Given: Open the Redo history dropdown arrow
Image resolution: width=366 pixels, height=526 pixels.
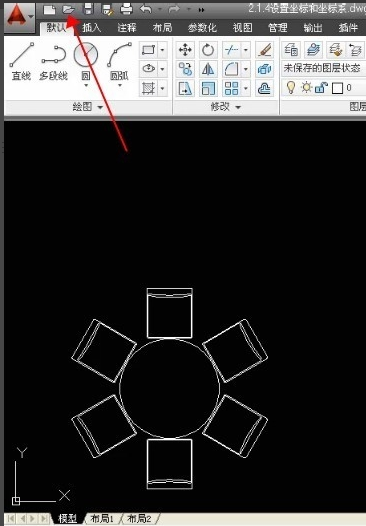Looking at the screenshot, I should point(189,10).
